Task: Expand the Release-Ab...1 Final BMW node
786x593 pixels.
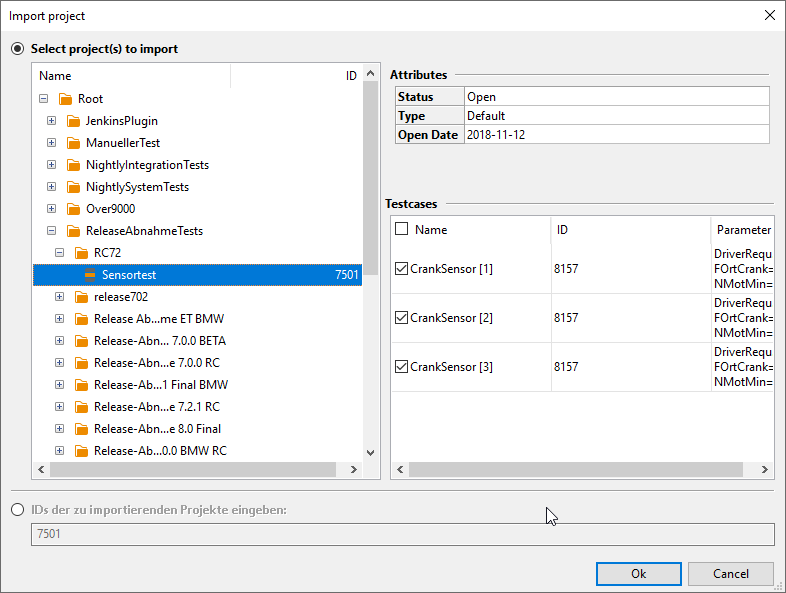Action: tap(60, 385)
